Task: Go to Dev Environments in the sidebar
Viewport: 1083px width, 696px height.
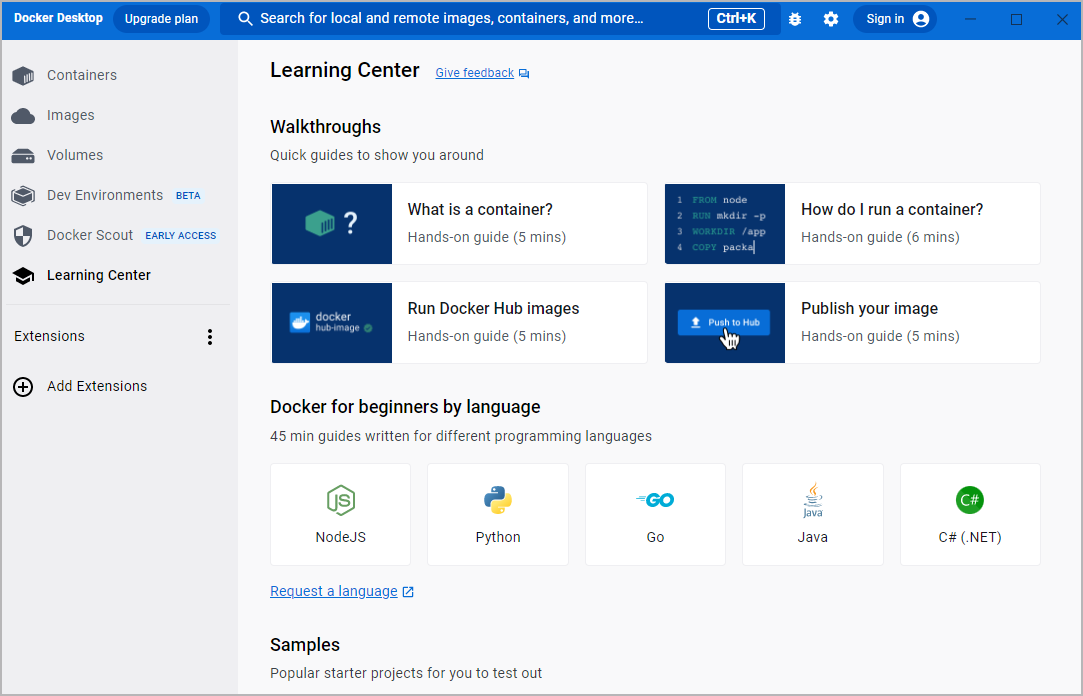Action: pyautogui.click(x=105, y=195)
